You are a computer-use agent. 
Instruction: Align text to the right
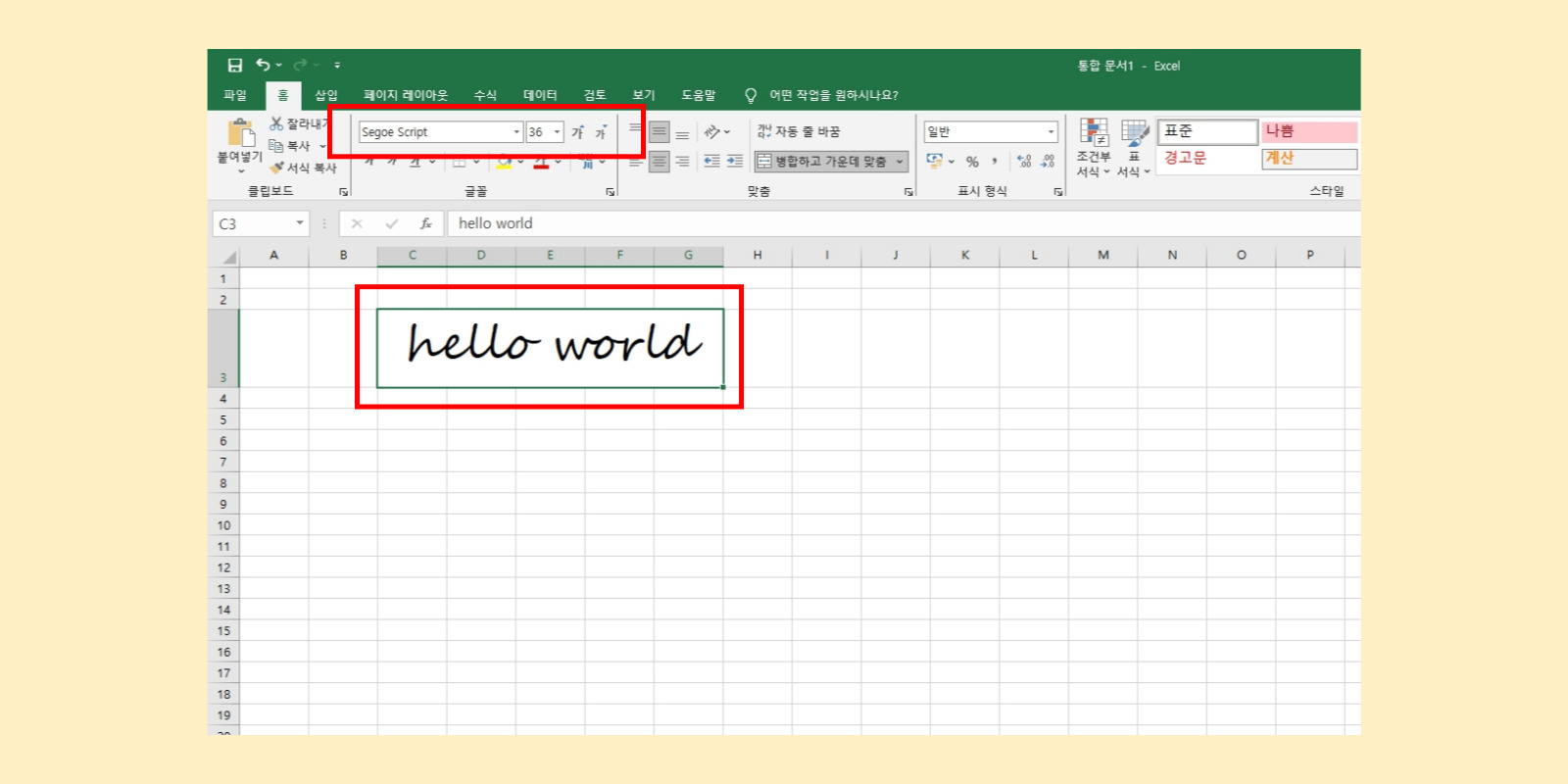tap(682, 162)
